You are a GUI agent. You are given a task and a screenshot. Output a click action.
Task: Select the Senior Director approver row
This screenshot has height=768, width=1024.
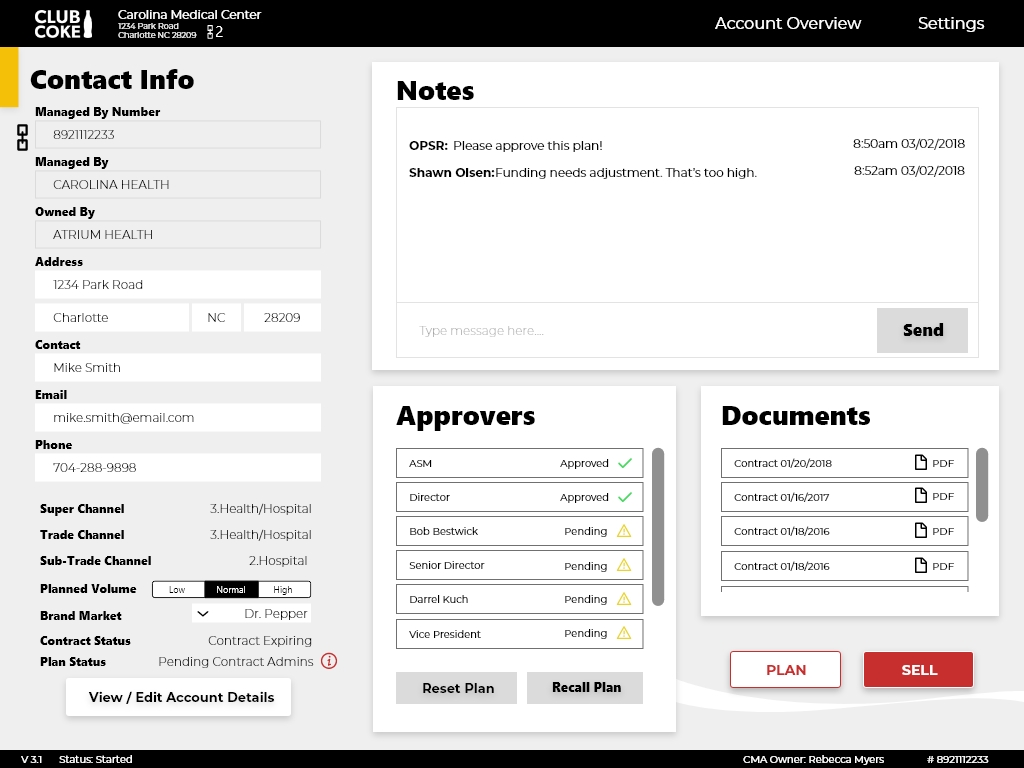click(519, 565)
